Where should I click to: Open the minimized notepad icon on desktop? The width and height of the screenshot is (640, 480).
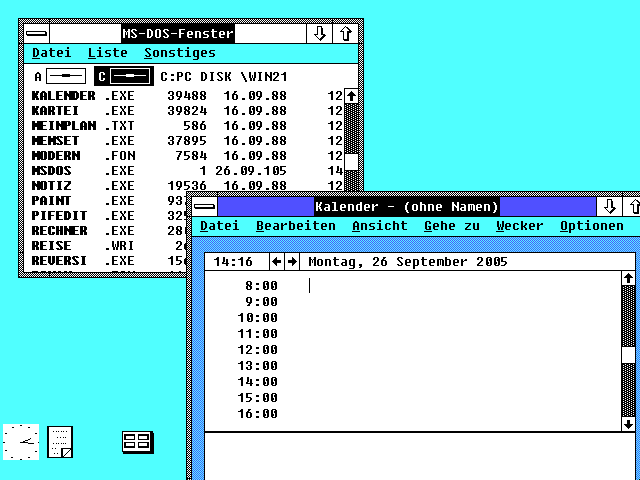[60, 442]
